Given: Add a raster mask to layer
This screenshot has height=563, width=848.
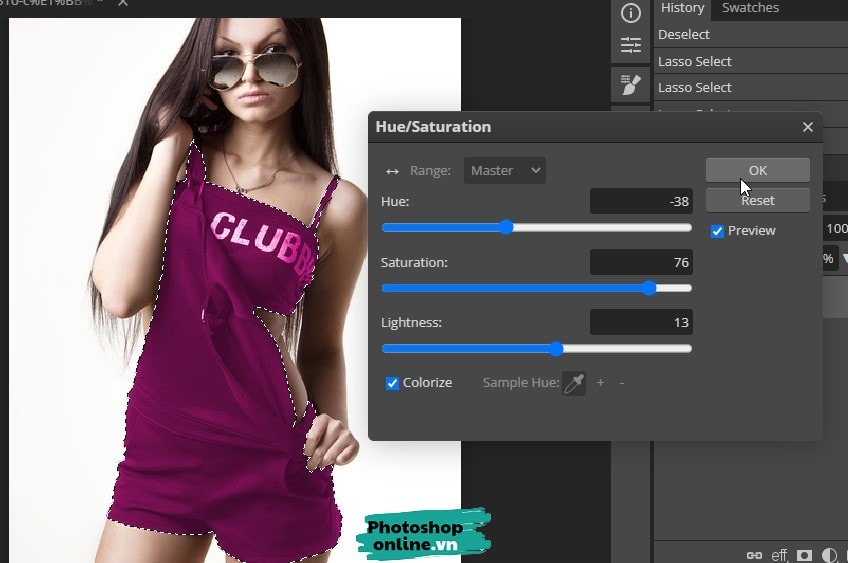Looking at the screenshot, I should coord(804,555).
